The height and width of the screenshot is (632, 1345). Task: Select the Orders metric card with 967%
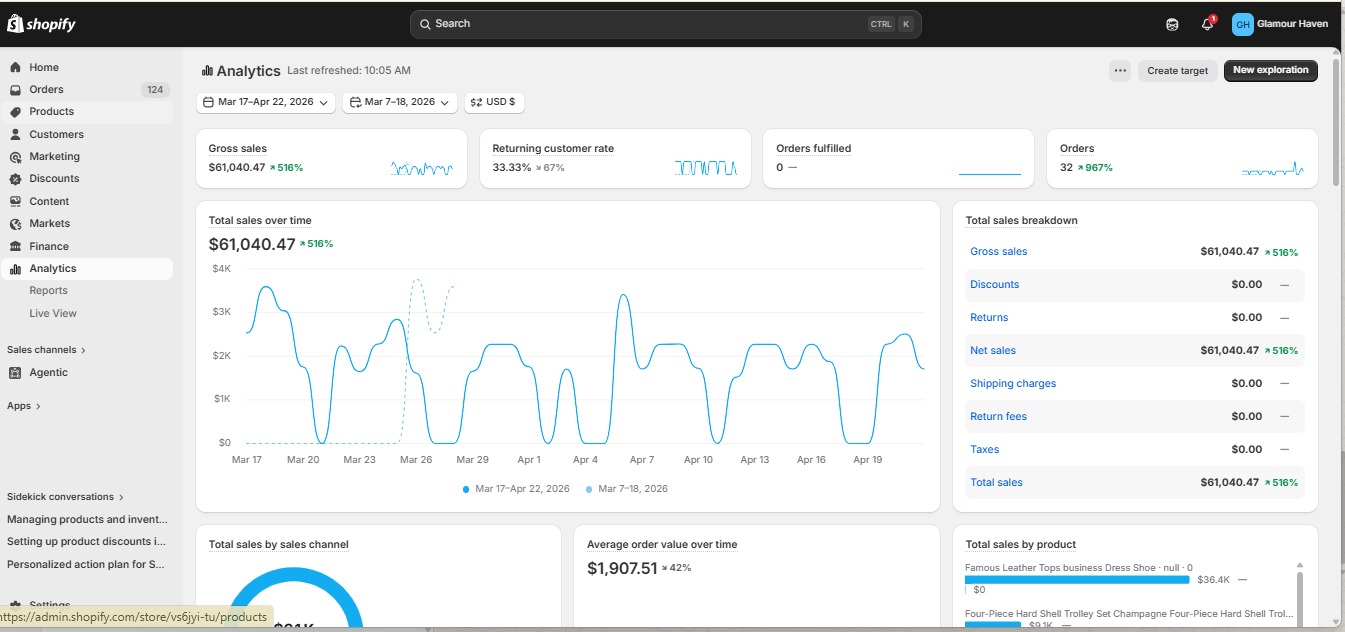click(1182, 158)
